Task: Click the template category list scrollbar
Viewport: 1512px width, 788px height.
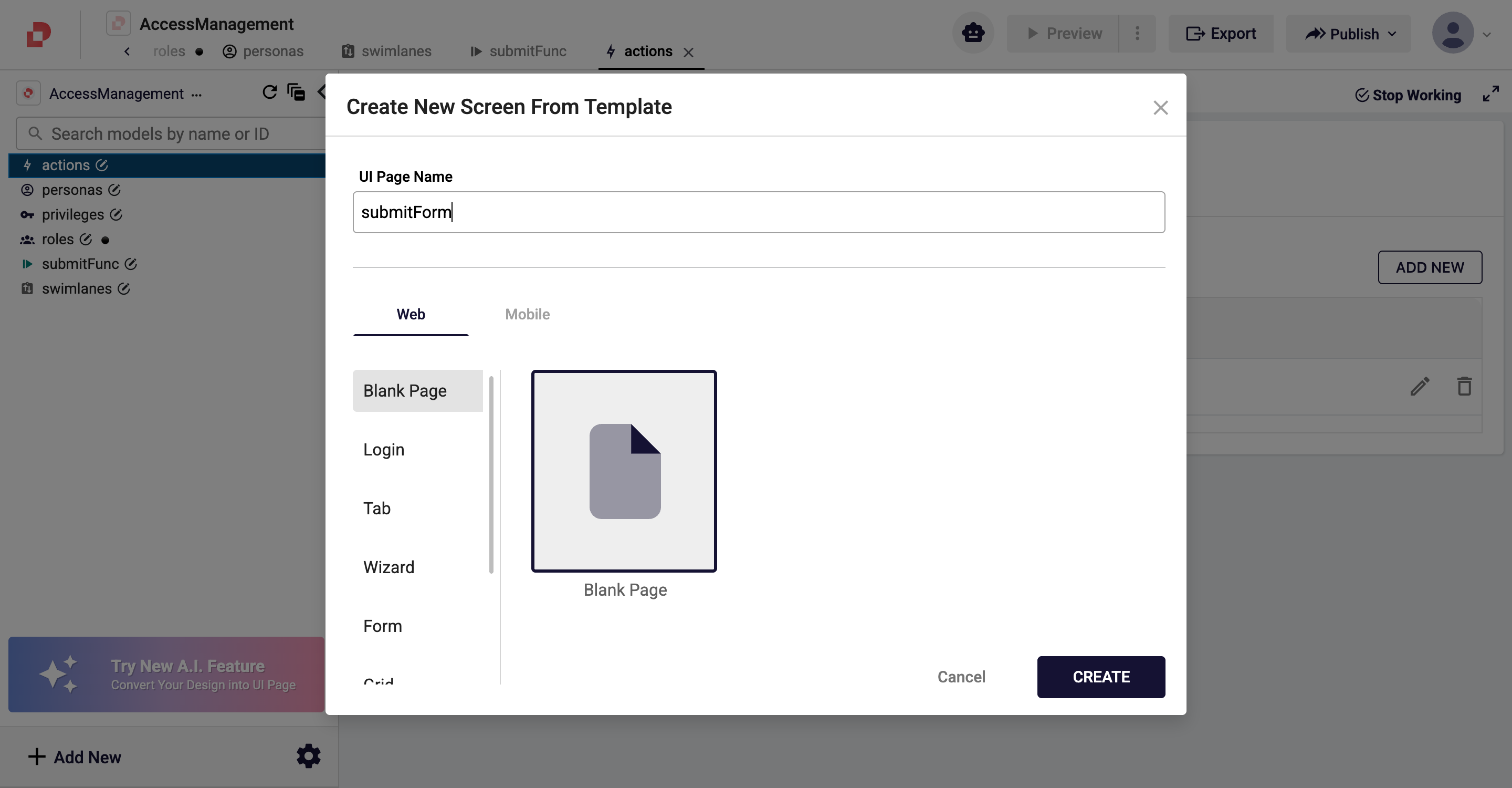Action: (491, 474)
